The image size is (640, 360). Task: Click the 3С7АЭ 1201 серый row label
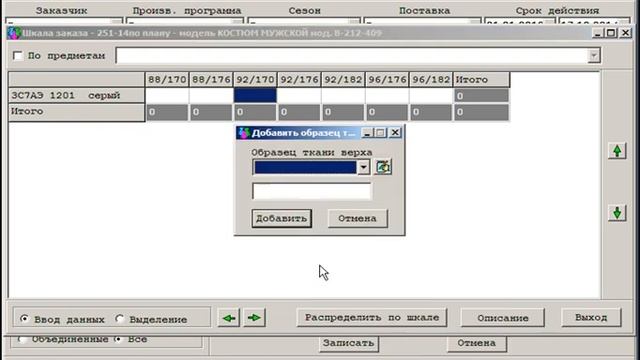[x=77, y=96]
